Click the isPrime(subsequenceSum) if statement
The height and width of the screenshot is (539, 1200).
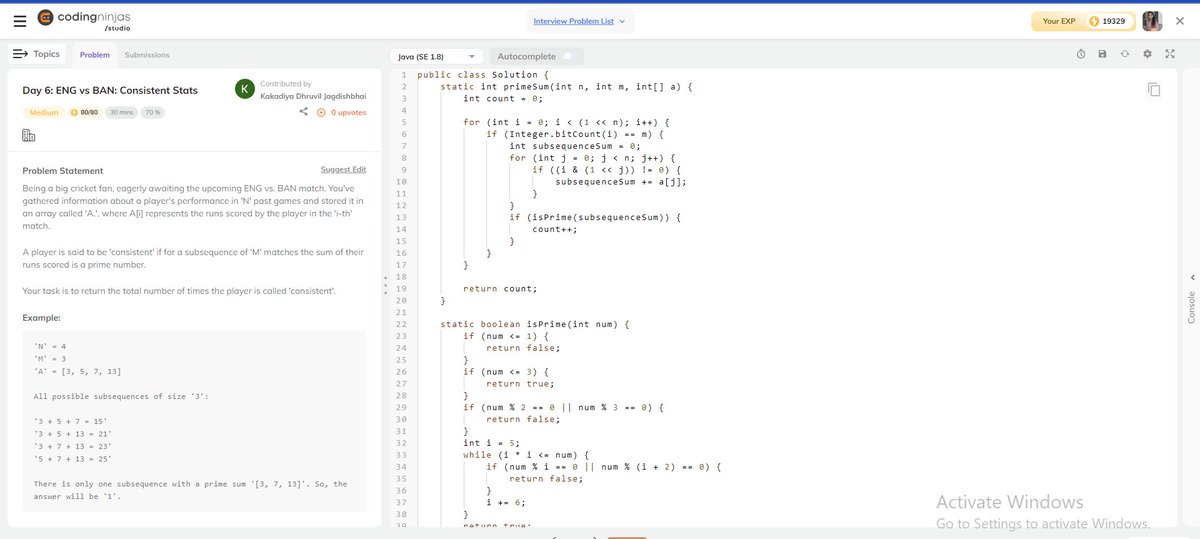[595, 217]
